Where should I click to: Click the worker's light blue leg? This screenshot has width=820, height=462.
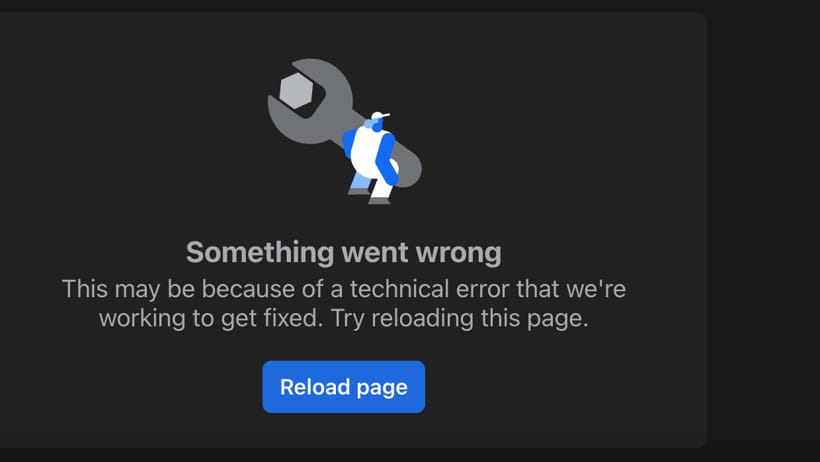pyautogui.click(x=361, y=182)
